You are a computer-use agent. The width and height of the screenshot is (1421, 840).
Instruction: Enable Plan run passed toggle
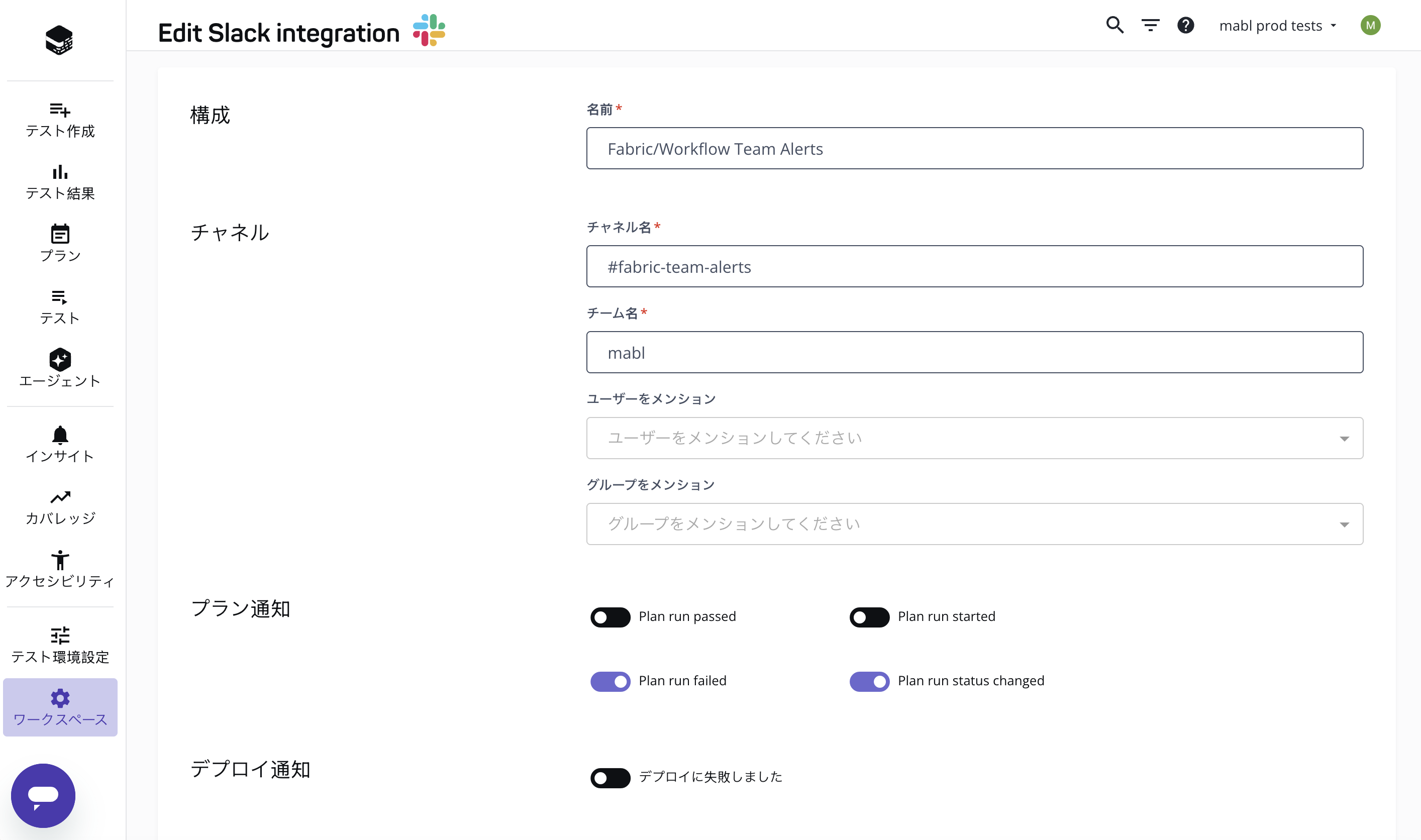(611, 617)
